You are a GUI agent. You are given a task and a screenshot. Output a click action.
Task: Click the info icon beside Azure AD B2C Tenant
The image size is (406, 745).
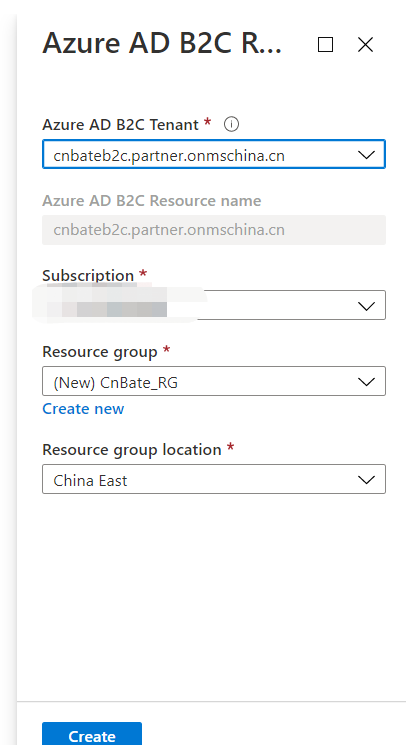pos(231,124)
